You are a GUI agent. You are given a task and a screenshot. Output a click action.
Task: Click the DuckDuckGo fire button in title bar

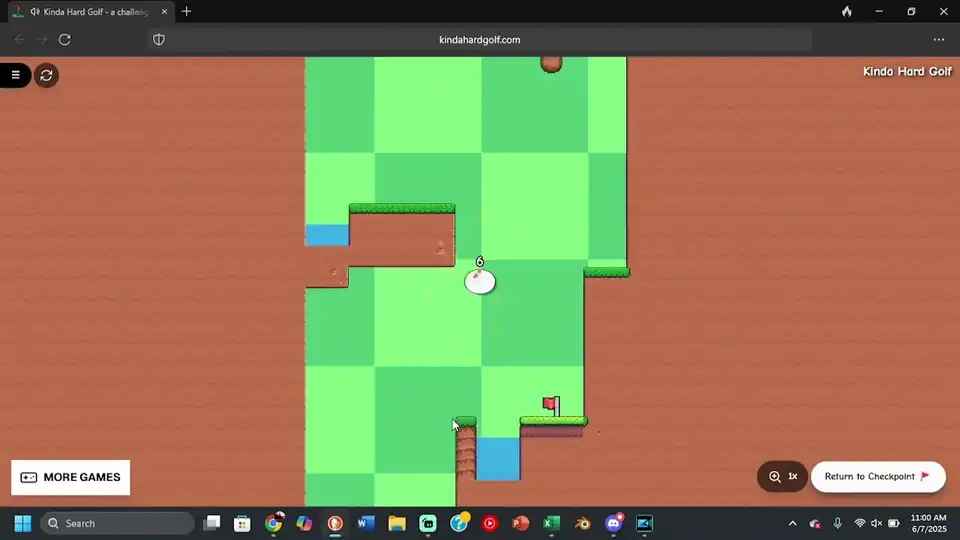847,12
